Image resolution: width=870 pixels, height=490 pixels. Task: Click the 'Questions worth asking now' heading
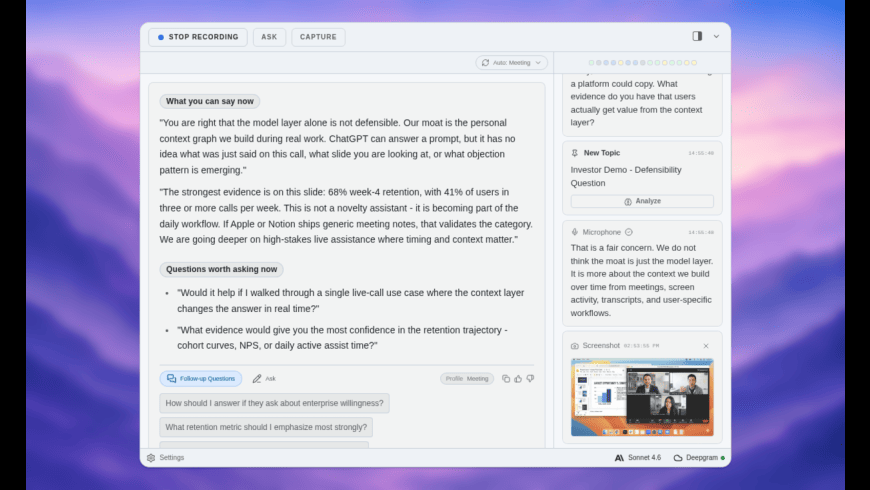221,269
